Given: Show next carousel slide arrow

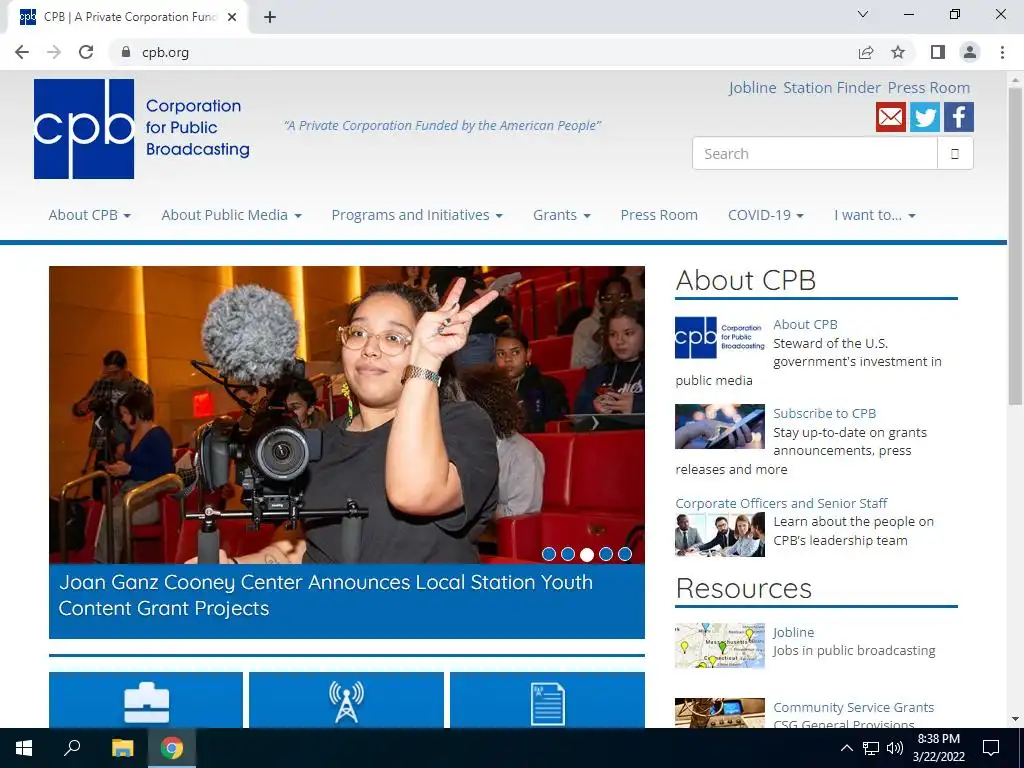Looking at the screenshot, I should pos(595,423).
